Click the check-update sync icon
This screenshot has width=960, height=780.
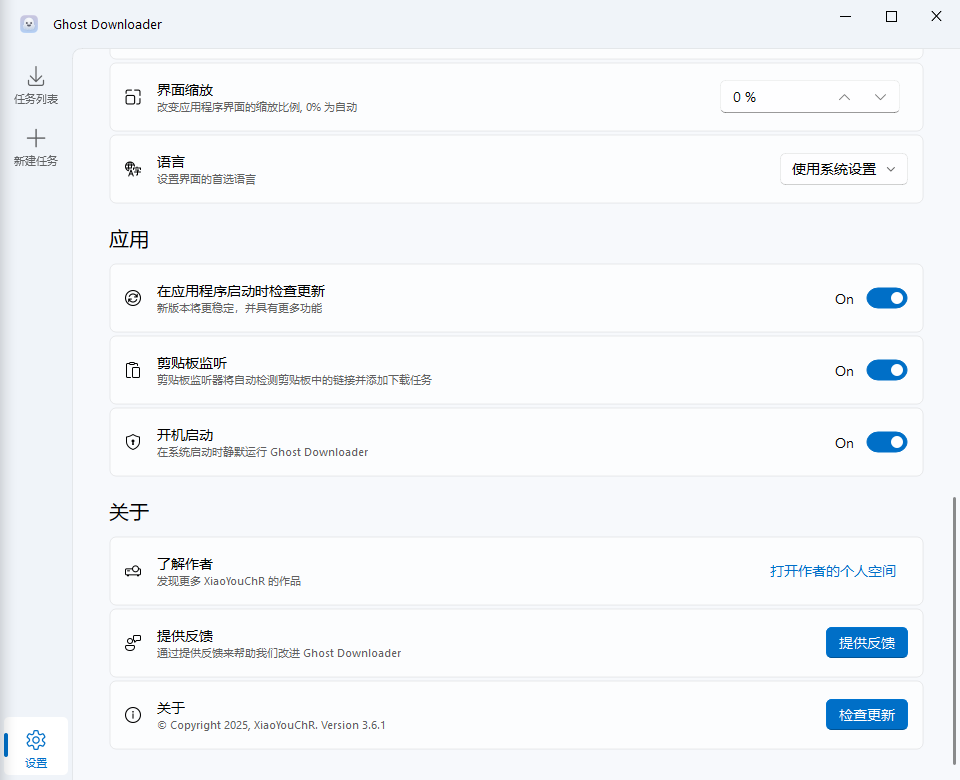pyautogui.click(x=133, y=298)
